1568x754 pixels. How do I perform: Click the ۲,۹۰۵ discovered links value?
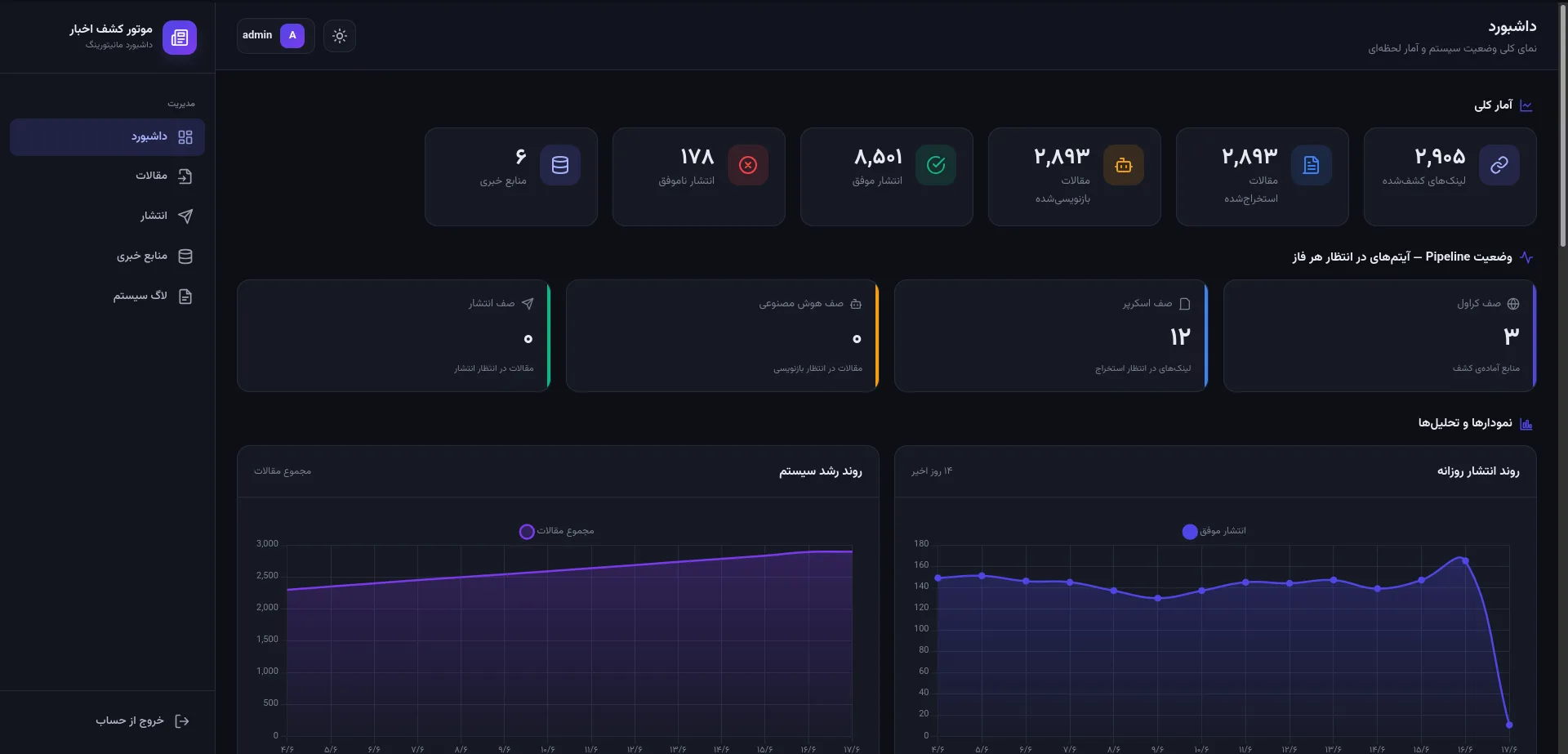[1440, 156]
